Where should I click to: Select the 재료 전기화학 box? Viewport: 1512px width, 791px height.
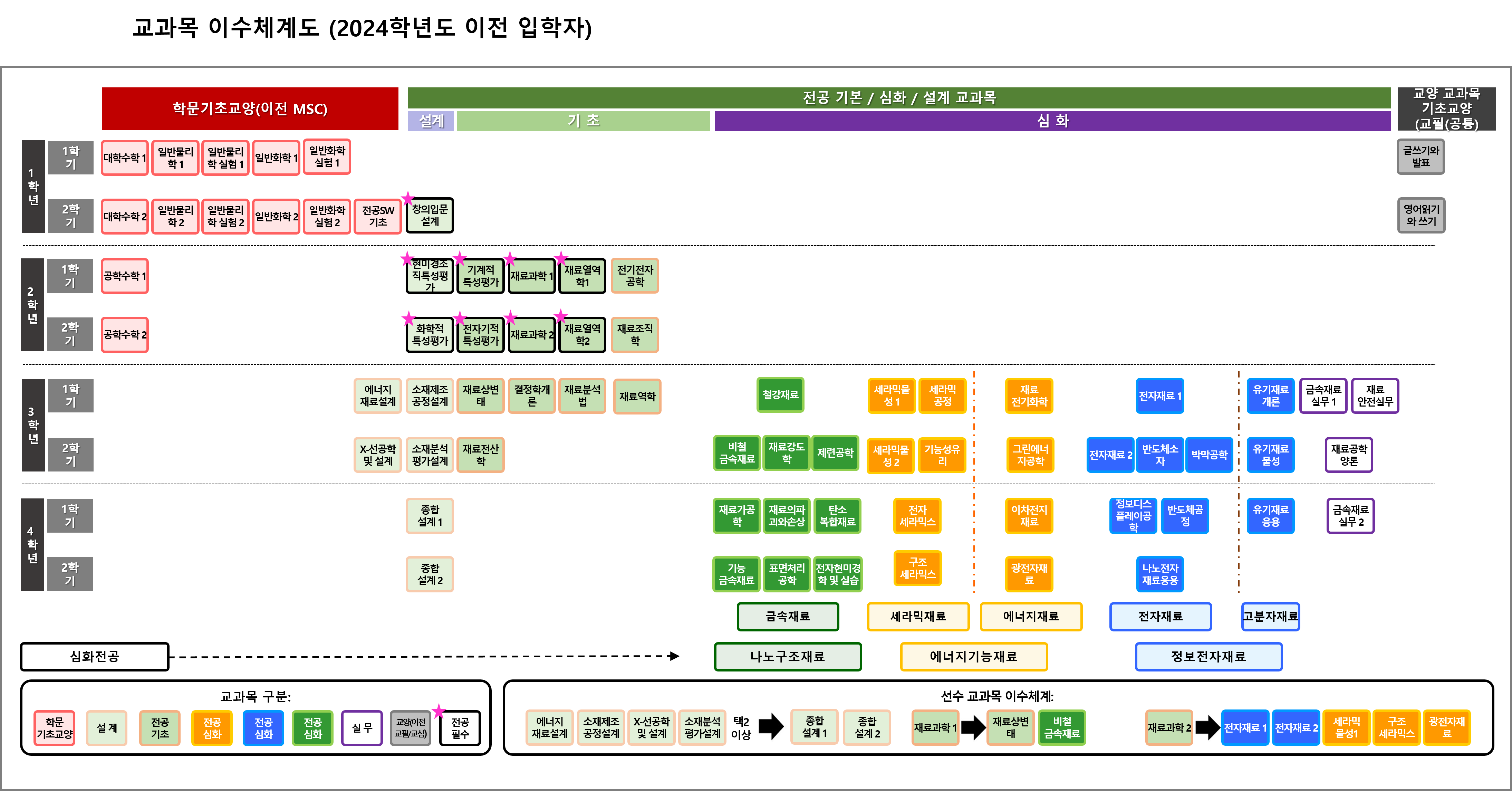[x=1029, y=396]
